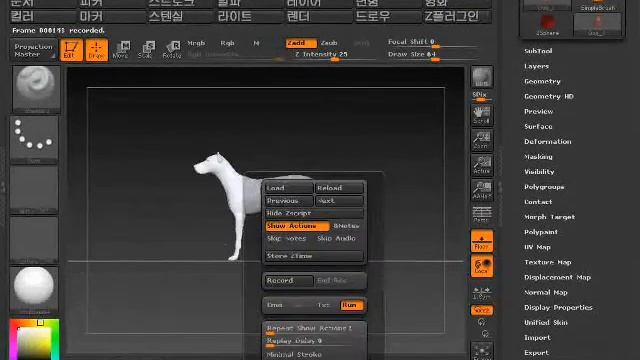Click the L.Sym symmetry icon
This screenshot has width=640, height=360.
tap(482, 293)
